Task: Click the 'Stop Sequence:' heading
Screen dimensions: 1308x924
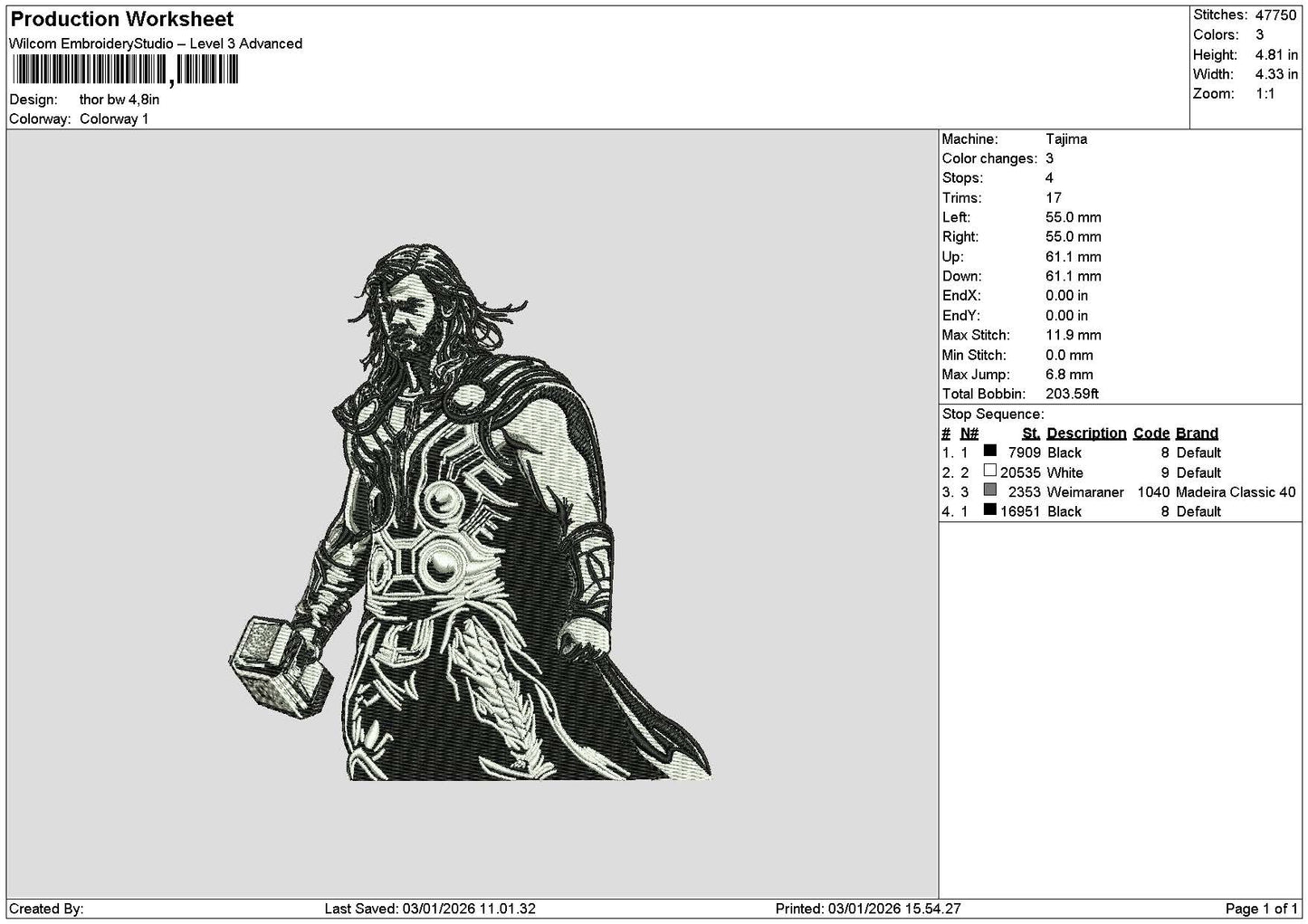Action: 993,414
